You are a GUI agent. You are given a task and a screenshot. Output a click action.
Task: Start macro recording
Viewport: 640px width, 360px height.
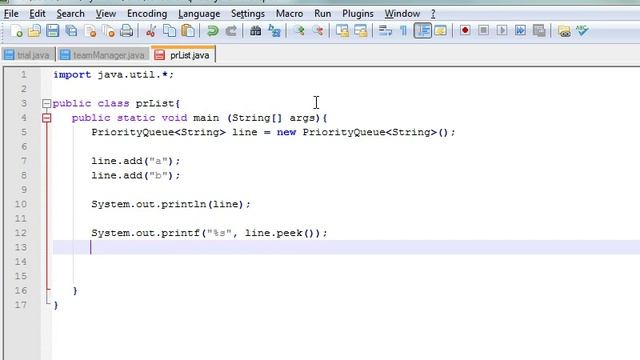tap(465, 31)
